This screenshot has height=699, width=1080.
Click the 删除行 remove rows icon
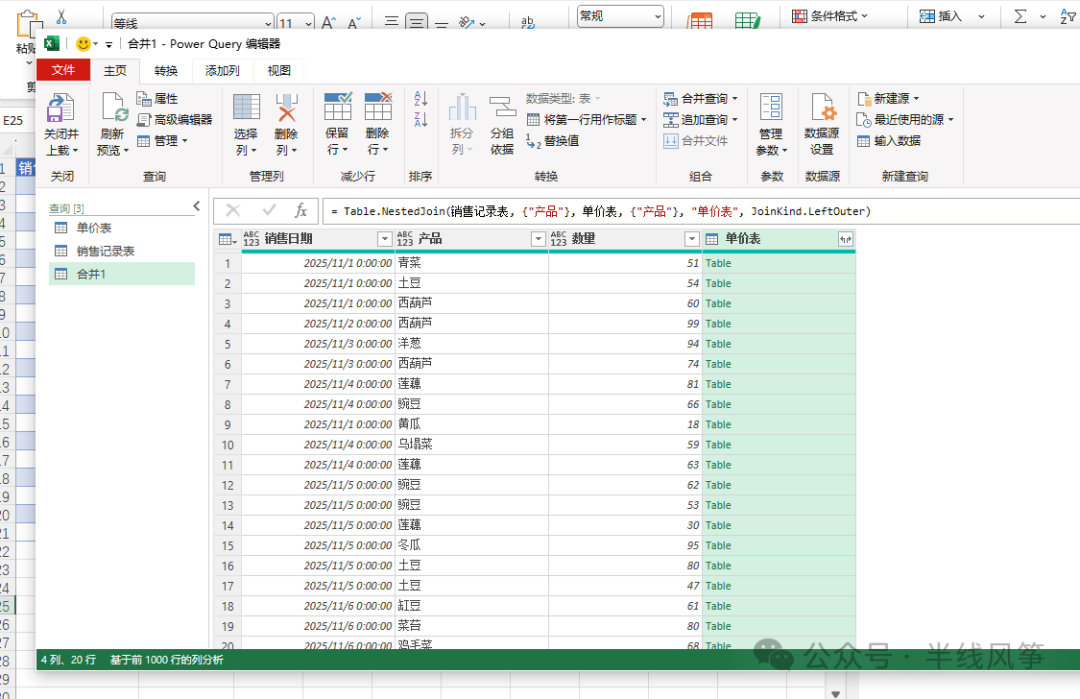378,107
